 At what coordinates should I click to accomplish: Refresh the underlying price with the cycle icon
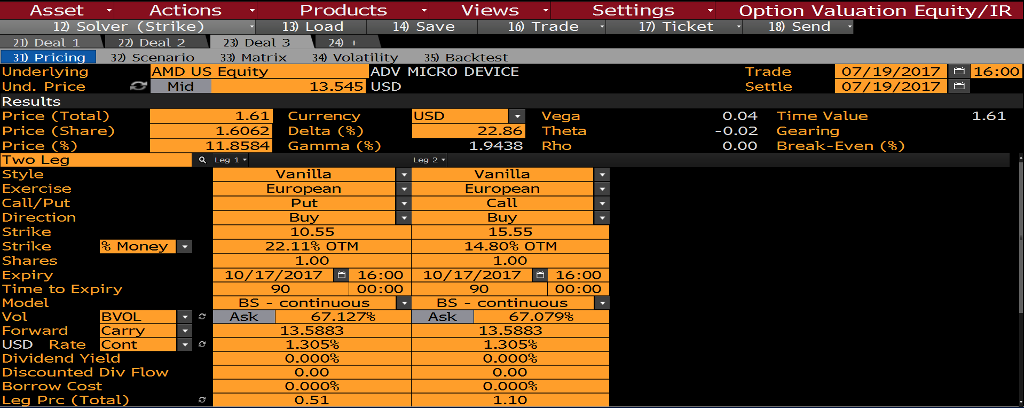pos(138,86)
